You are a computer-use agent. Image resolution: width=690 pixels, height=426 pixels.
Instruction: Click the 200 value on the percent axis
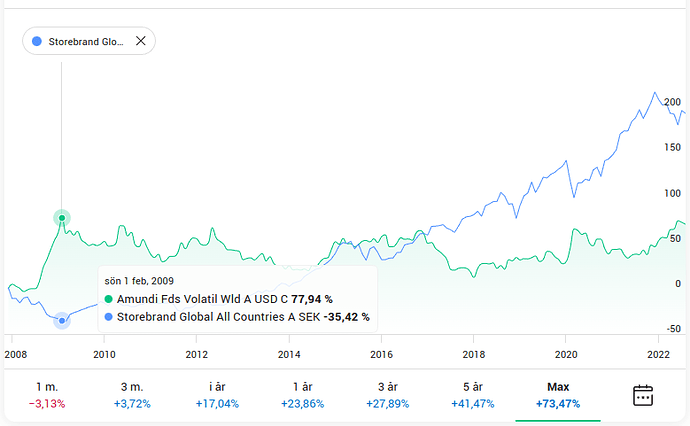(672, 102)
